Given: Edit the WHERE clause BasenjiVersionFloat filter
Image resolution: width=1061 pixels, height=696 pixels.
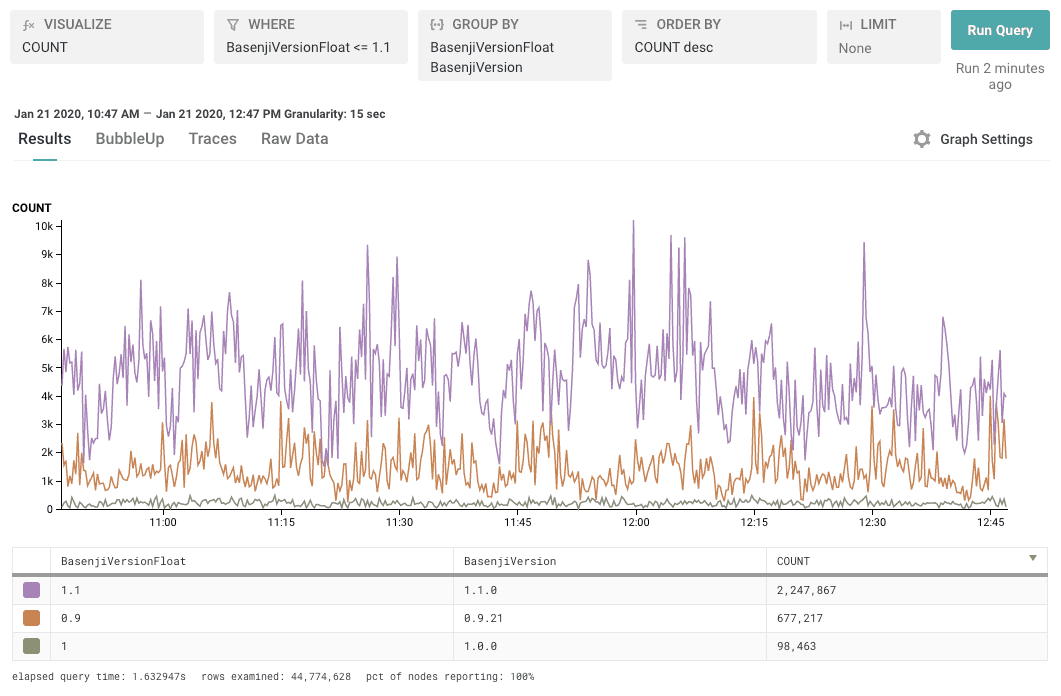Looking at the screenshot, I should (308, 47).
